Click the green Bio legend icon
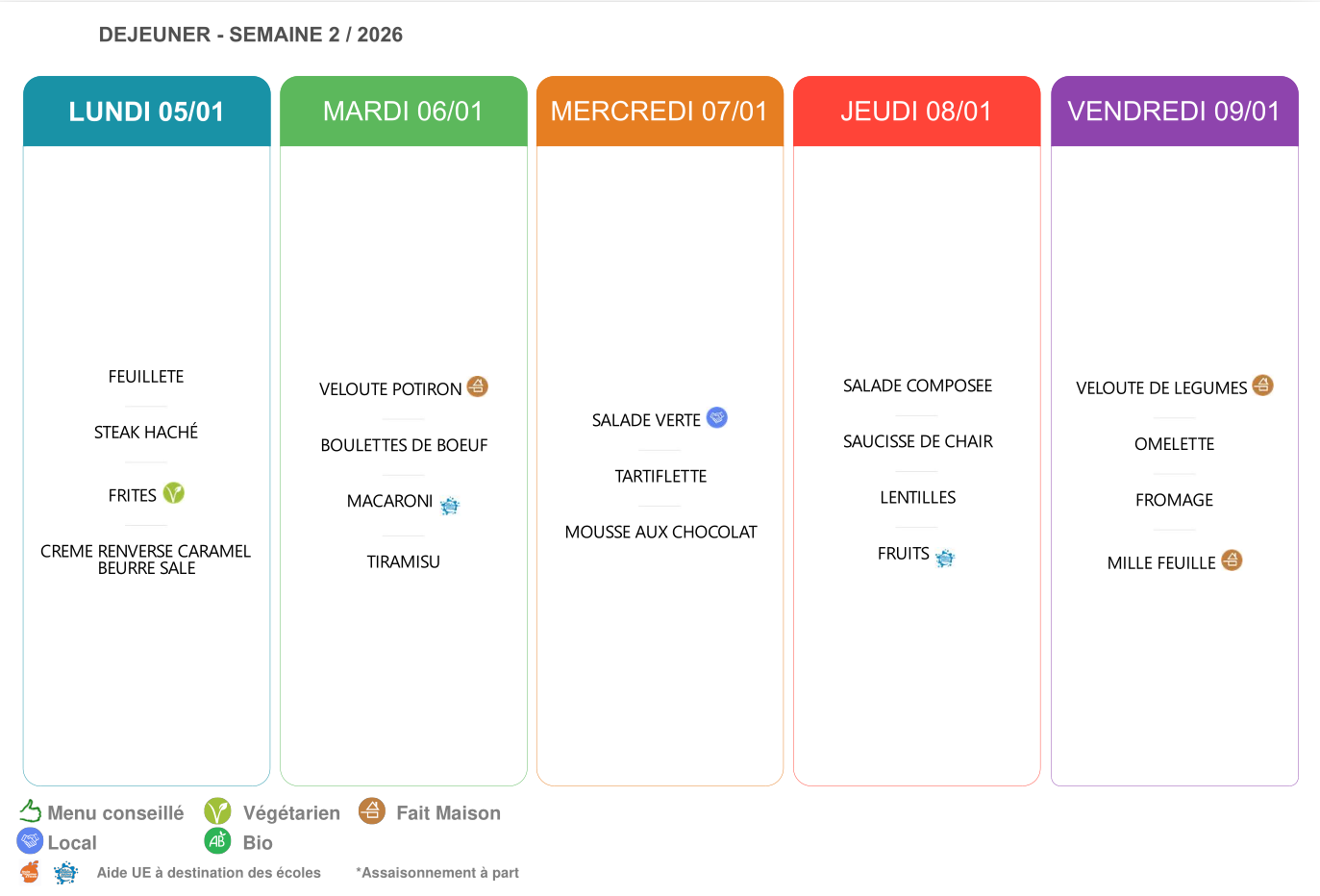1320x896 pixels. [x=218, y=841]
